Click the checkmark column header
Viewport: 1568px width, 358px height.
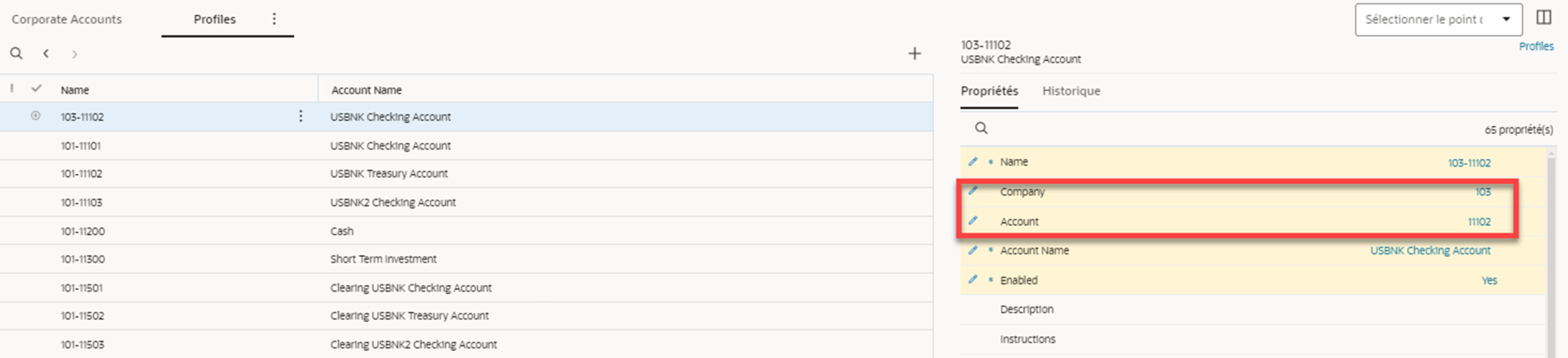click(x=36, y=89)
